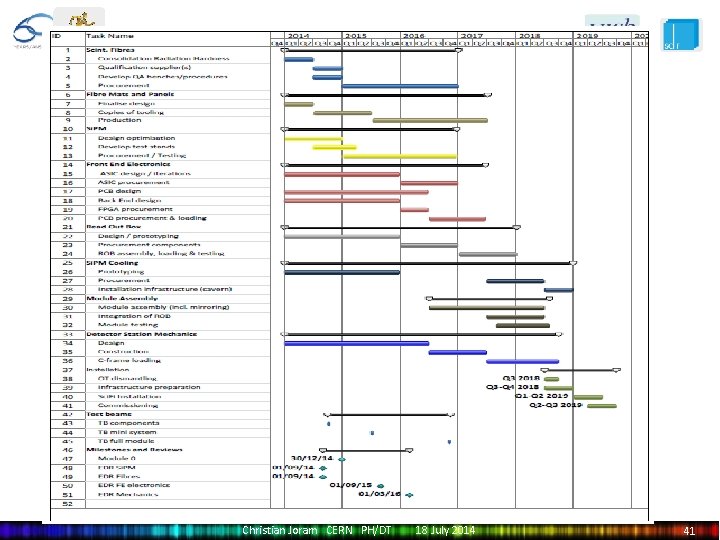The image size is (720, 540).
Task: Click the 'Installation infrastructure (cavern)' task name
Action: (x=165, y=289)
